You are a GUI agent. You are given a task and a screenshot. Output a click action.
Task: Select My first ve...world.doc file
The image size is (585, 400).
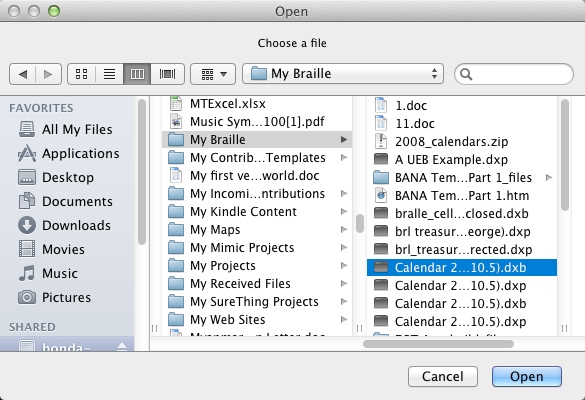pos(257,175)
